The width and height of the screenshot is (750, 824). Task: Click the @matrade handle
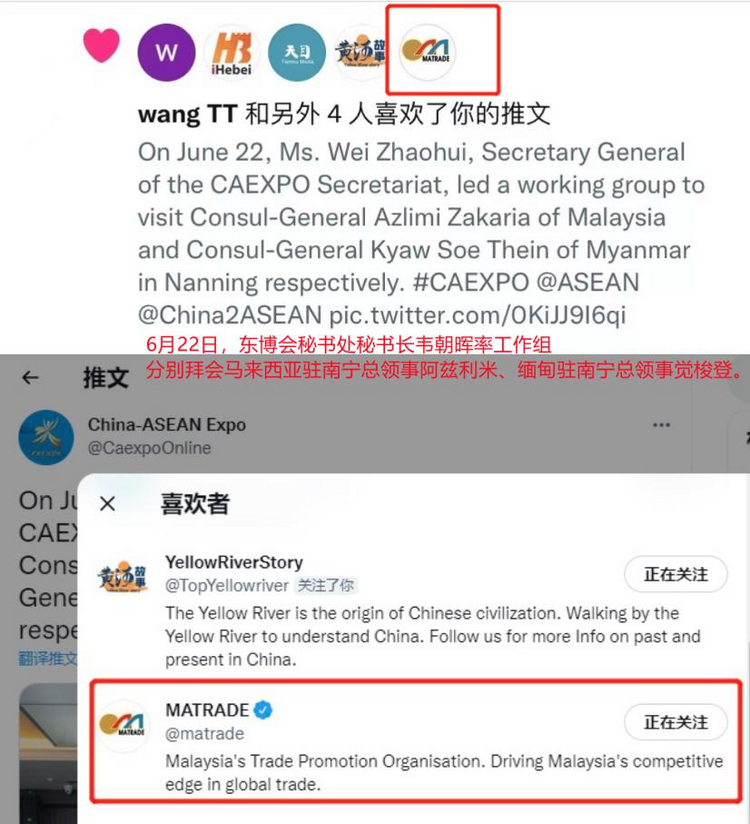[204, 734]
